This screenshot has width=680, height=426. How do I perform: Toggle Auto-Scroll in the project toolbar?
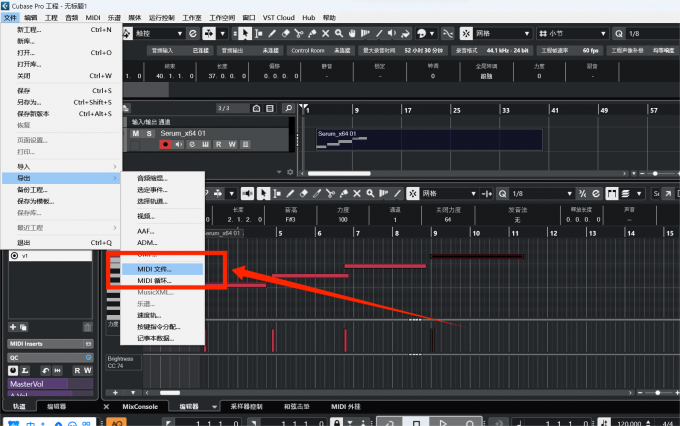pos(209,33)
